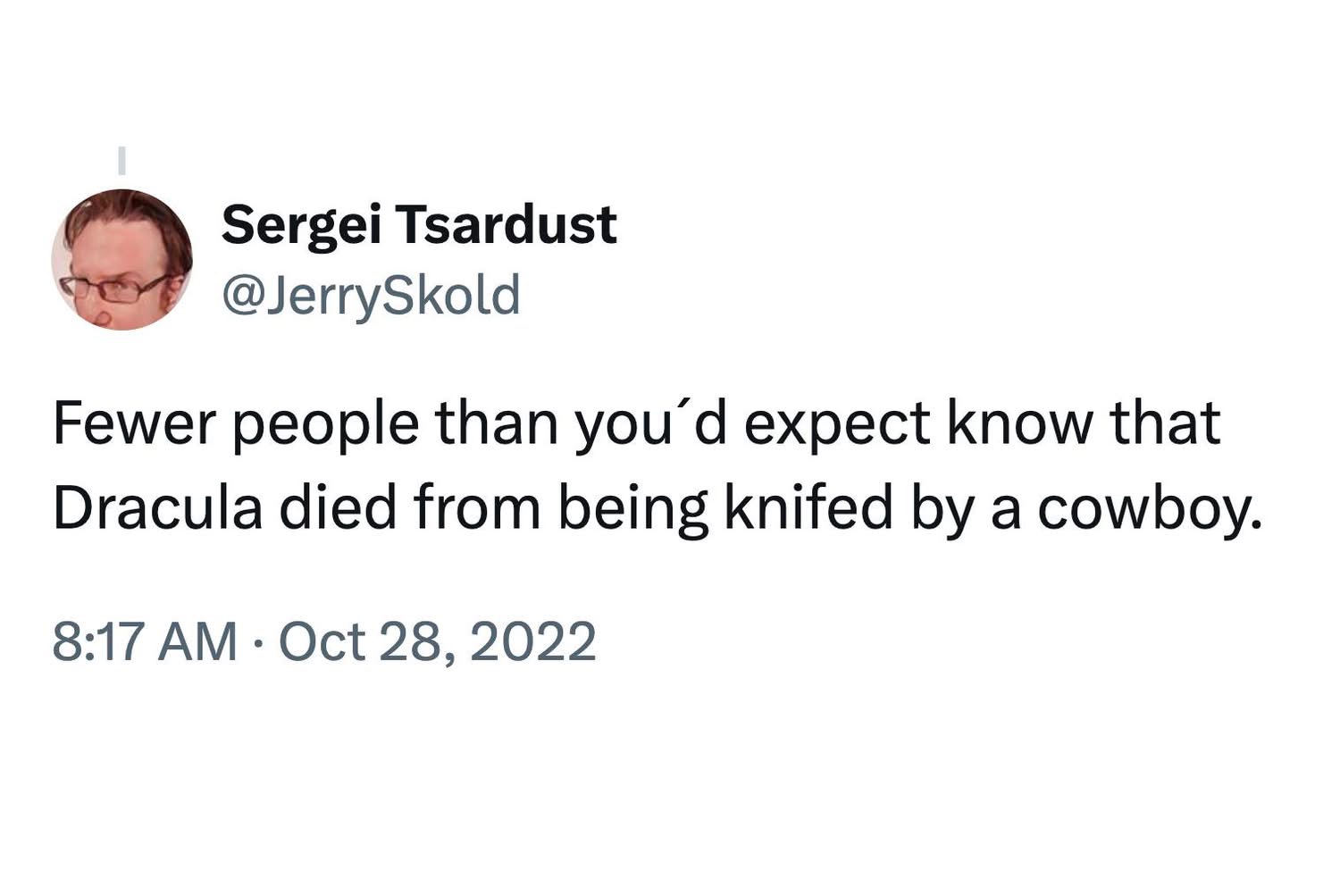Viewport: 1340px width, 896px height.
Task: Click the word "Tsardust" in the display name
Action: tap(507, 223)
